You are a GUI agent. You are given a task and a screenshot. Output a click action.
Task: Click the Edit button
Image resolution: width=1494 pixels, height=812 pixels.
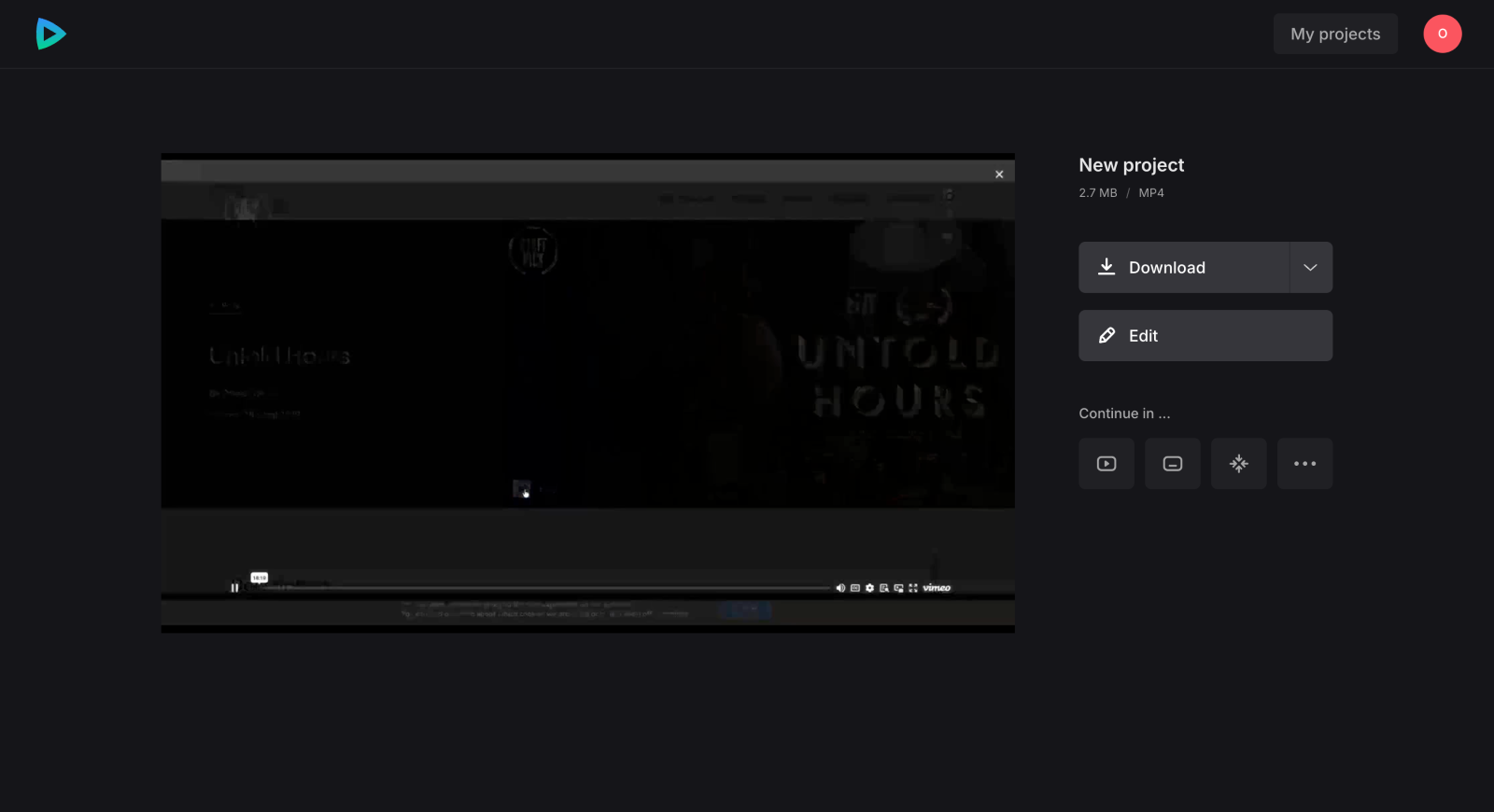pyautogui.click(x=1205, y=336)
